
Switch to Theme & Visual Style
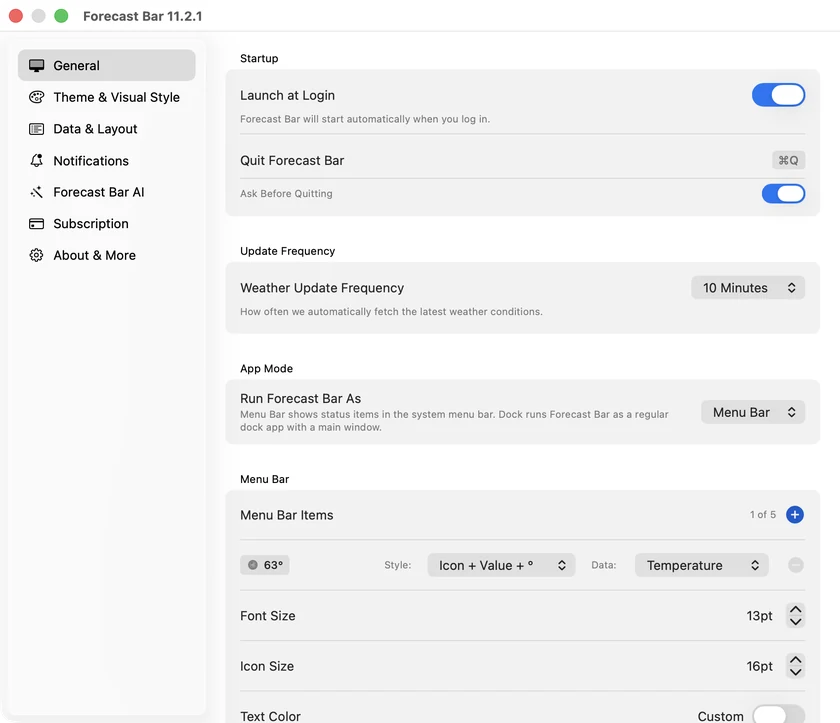click(107, 97)
